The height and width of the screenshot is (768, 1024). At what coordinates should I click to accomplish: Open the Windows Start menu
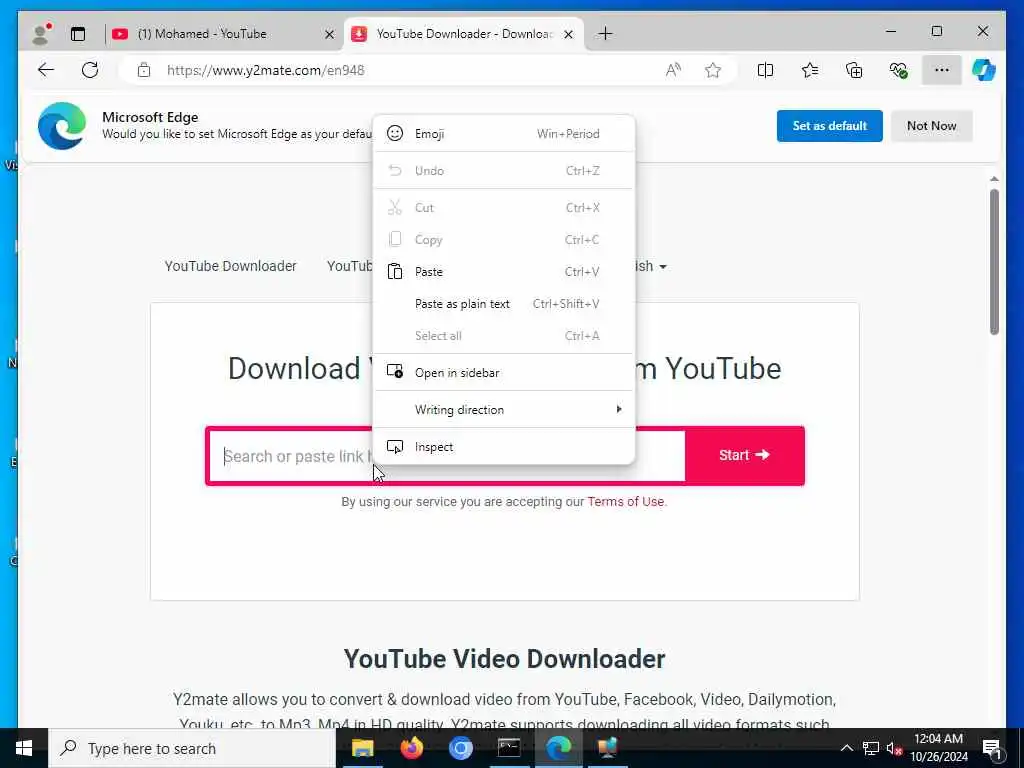tap(24, 748)
